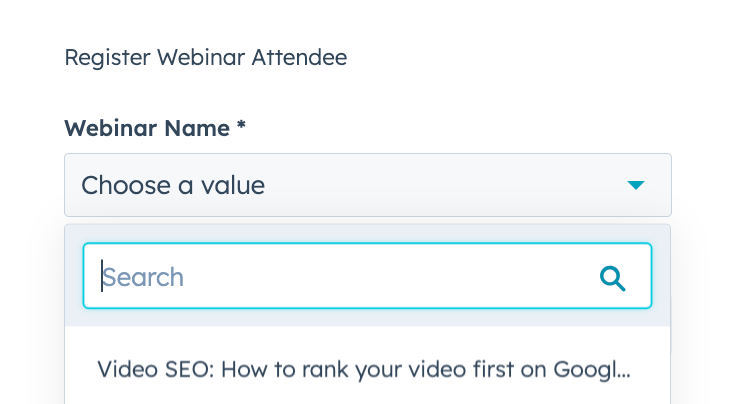Image resolution: width=736 pixels, height=404 pixels.
Task: Click the required asterisk next to Webinar Name
Action: (241, 126)
